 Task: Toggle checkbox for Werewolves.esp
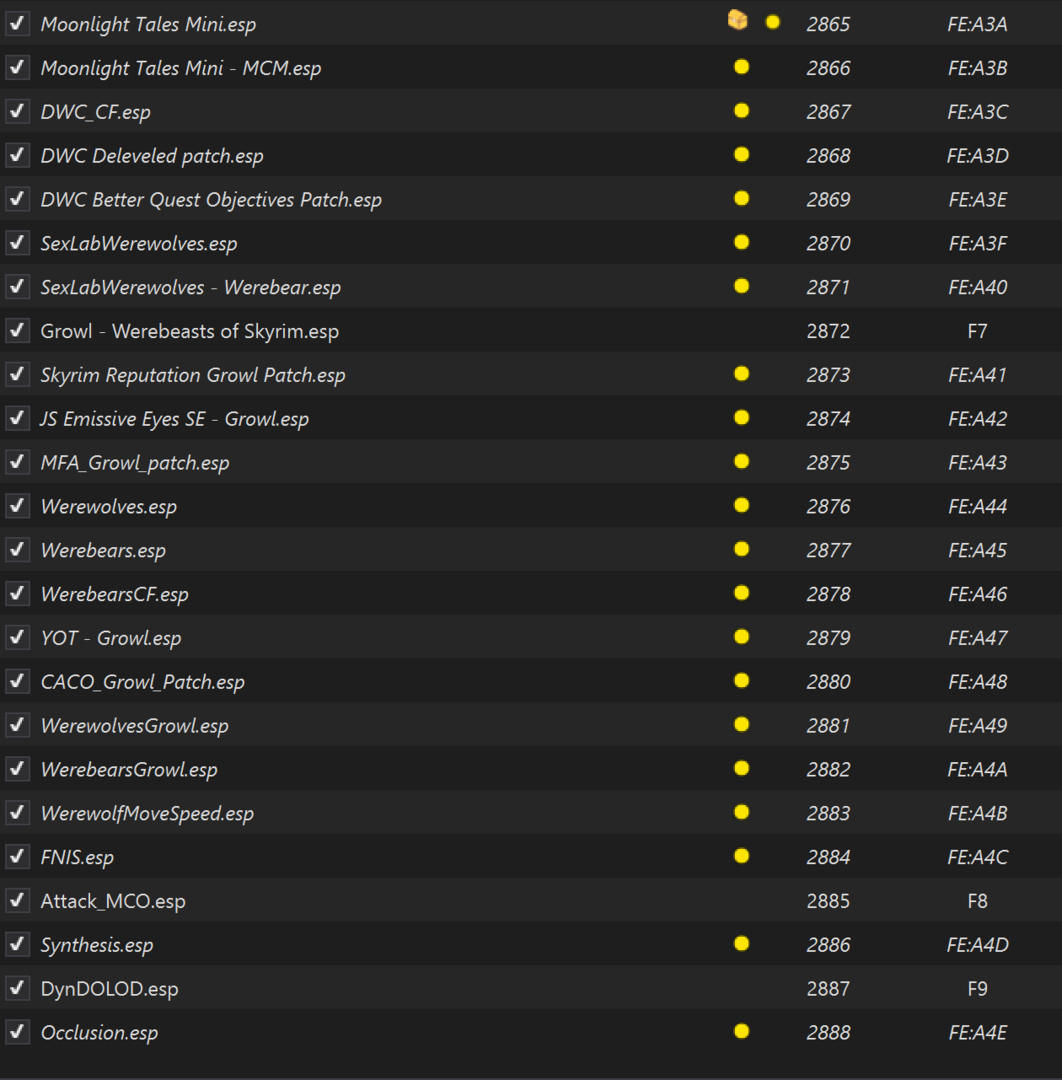point(17,506)
